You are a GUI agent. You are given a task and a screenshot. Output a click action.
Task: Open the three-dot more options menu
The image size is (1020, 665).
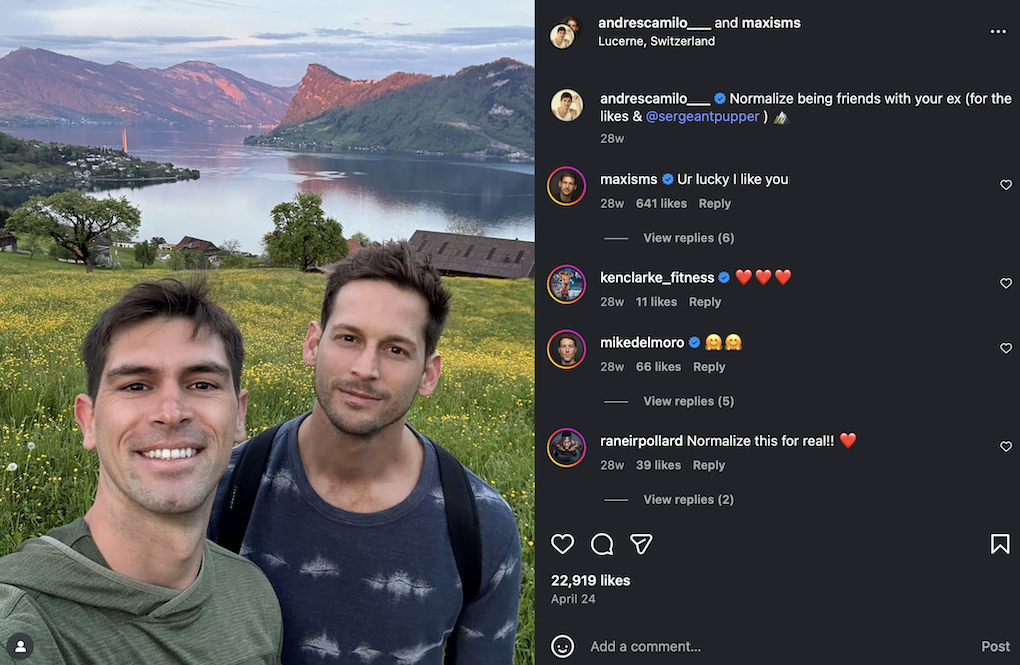pyautogui.click(x=998, y=31)
